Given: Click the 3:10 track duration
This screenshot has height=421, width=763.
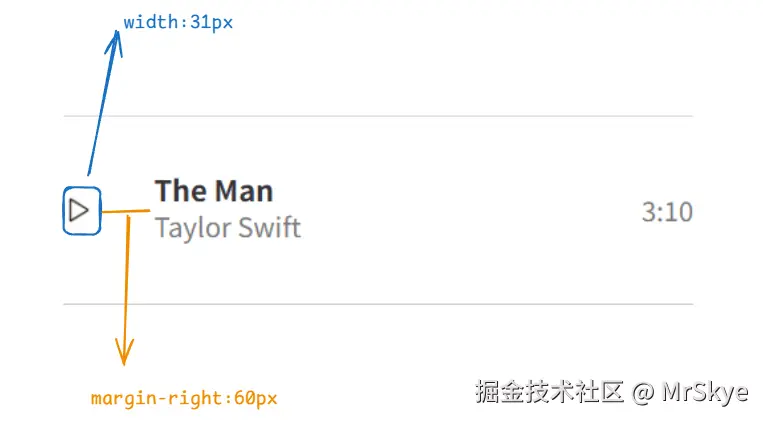Looking at the screenshot, I should (666, 212).
